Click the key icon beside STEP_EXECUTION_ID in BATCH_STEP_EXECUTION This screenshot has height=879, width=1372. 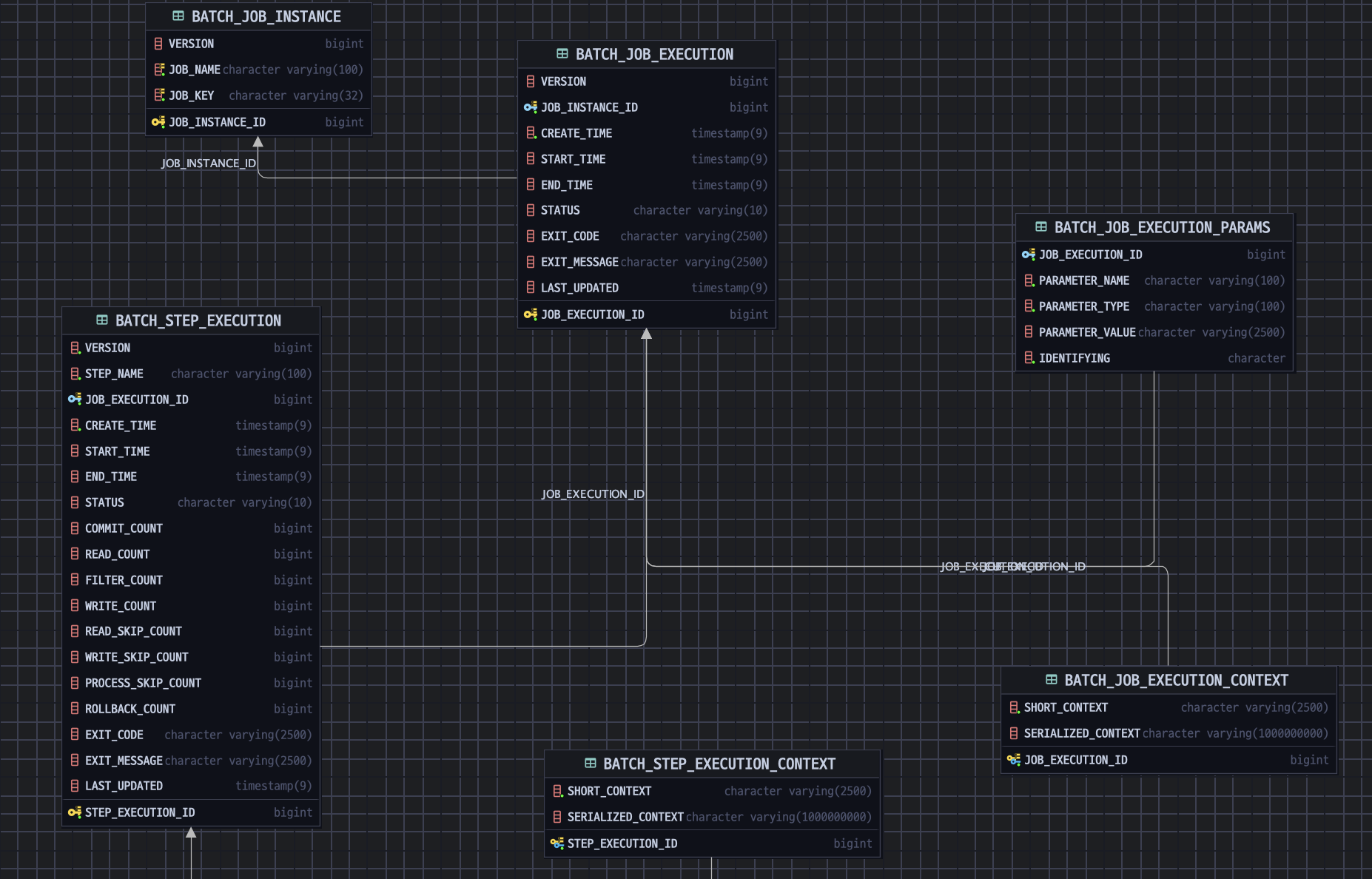[x=73, y=812]
